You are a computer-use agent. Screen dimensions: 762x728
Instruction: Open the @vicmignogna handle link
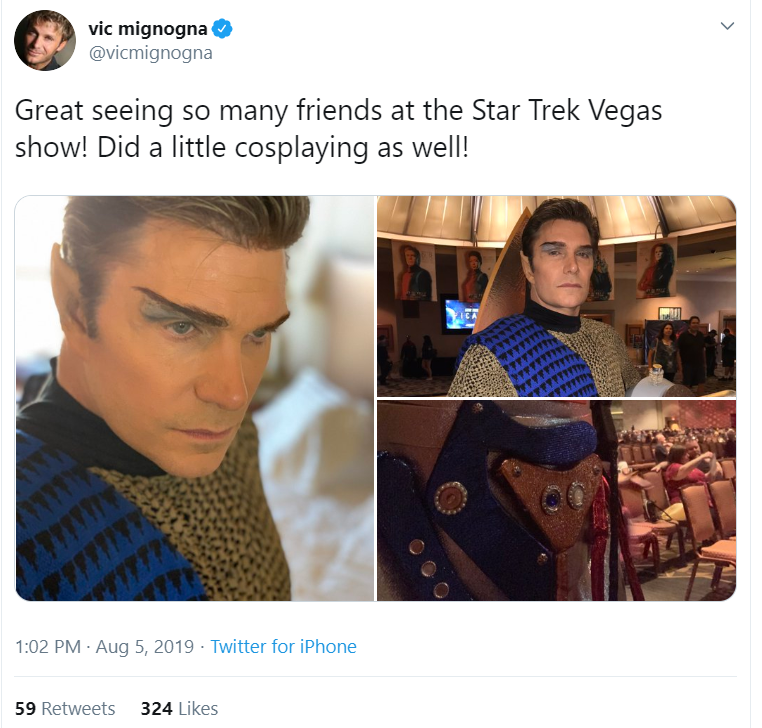coord(150,53)
